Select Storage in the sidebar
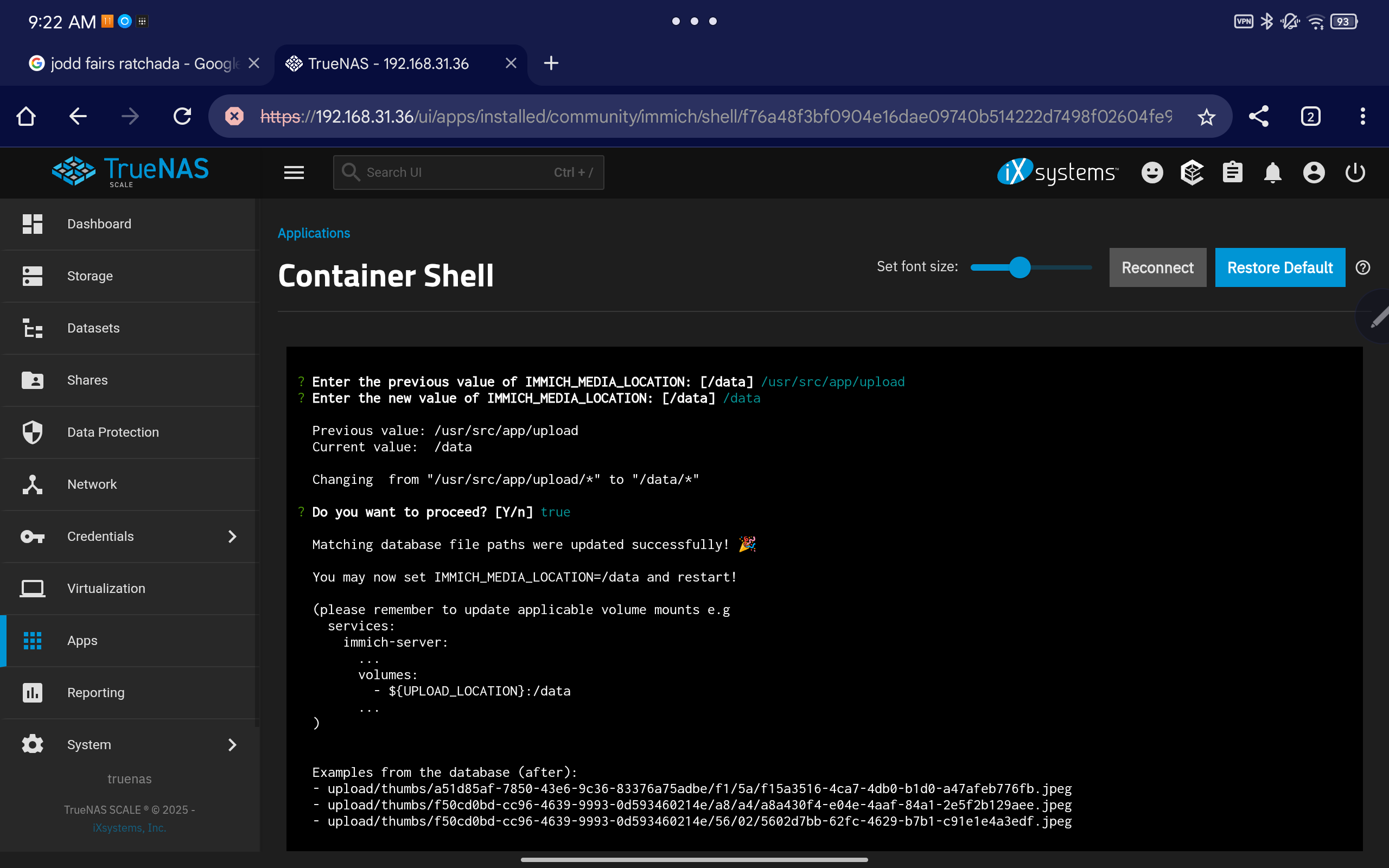 [90, 276]
